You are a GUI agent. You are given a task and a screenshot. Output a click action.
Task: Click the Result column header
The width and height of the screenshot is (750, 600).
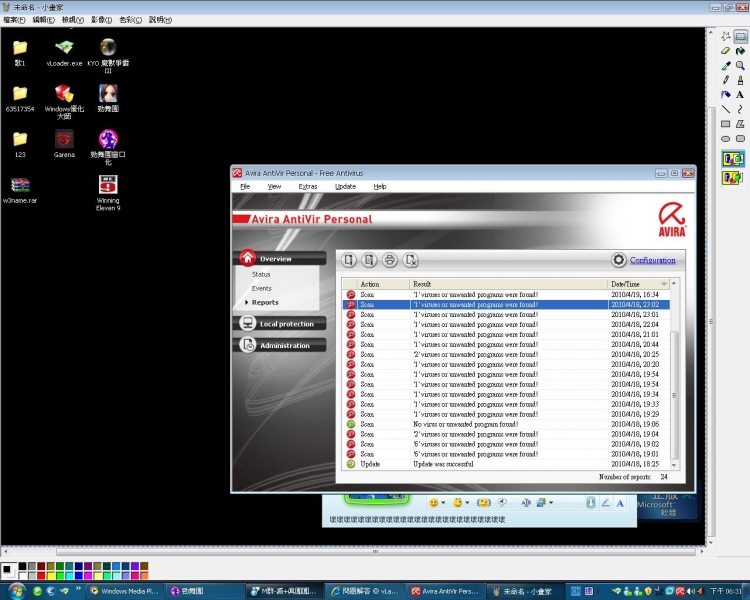[508, 284]
